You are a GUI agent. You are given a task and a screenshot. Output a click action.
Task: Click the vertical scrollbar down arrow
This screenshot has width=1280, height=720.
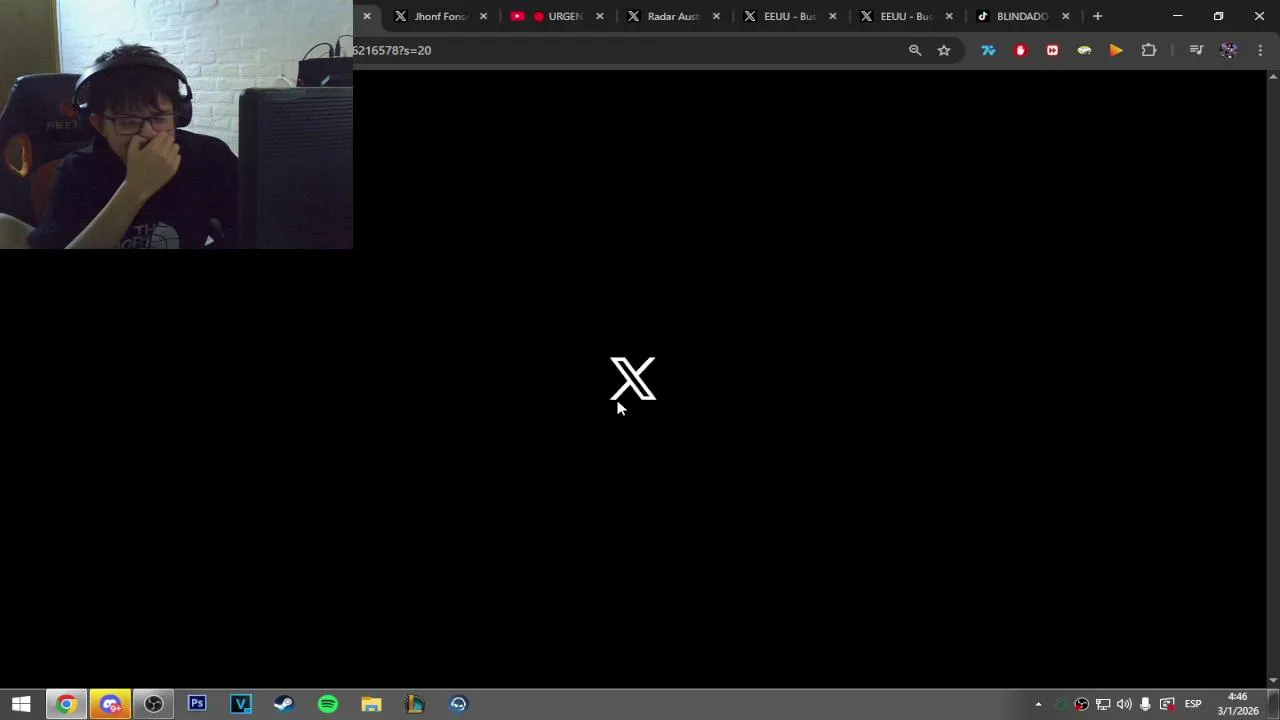pos(1273,681)
